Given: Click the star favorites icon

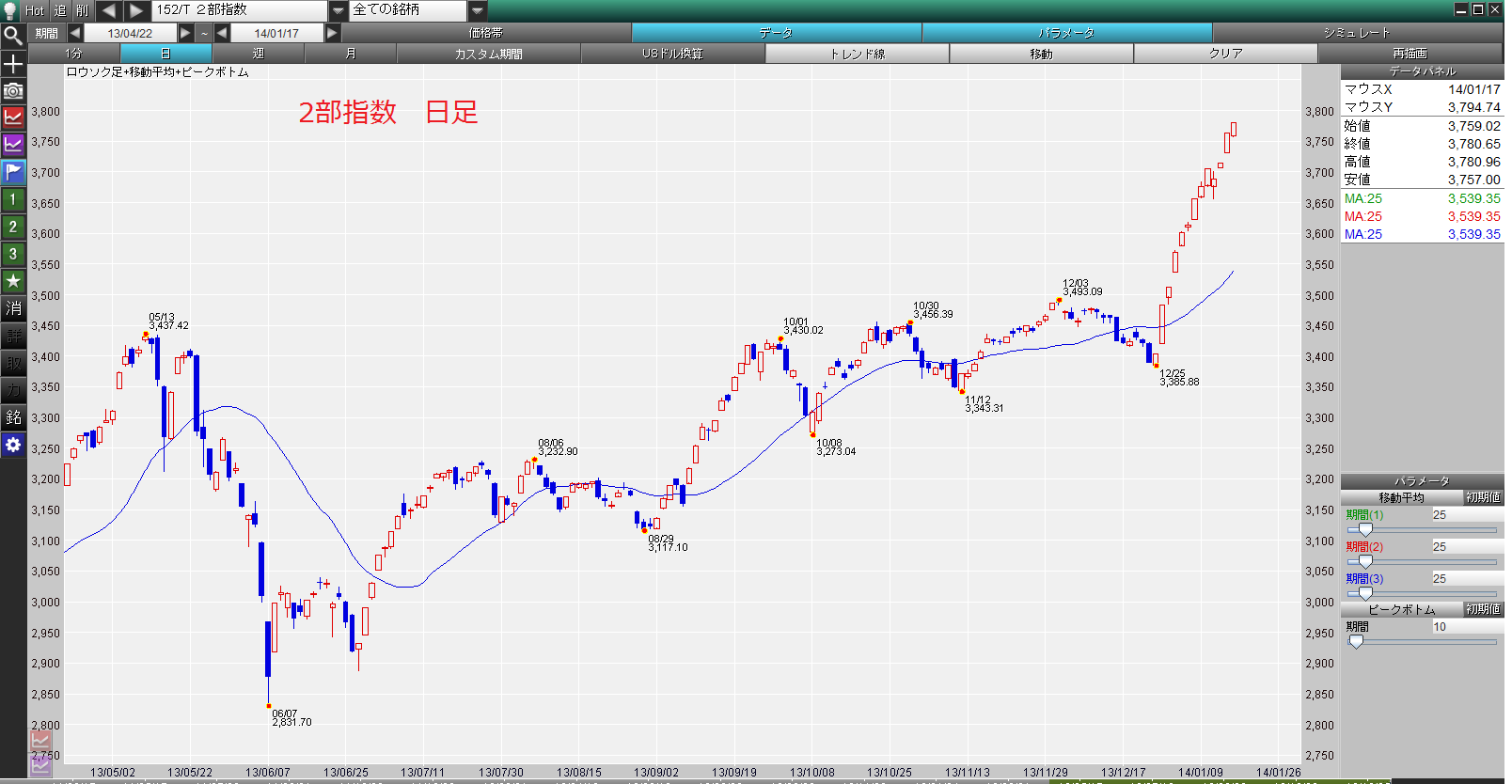Looking at the screenshot, I should coord(13,281).
